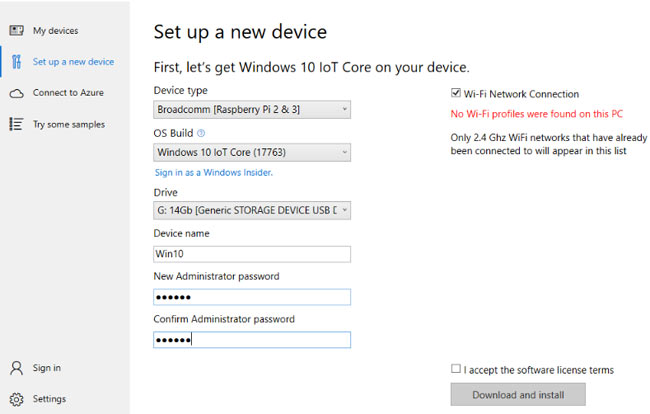This screenshot has height=414, width=650.
Task: Click the My devices board icon
Action: point(17,30)
